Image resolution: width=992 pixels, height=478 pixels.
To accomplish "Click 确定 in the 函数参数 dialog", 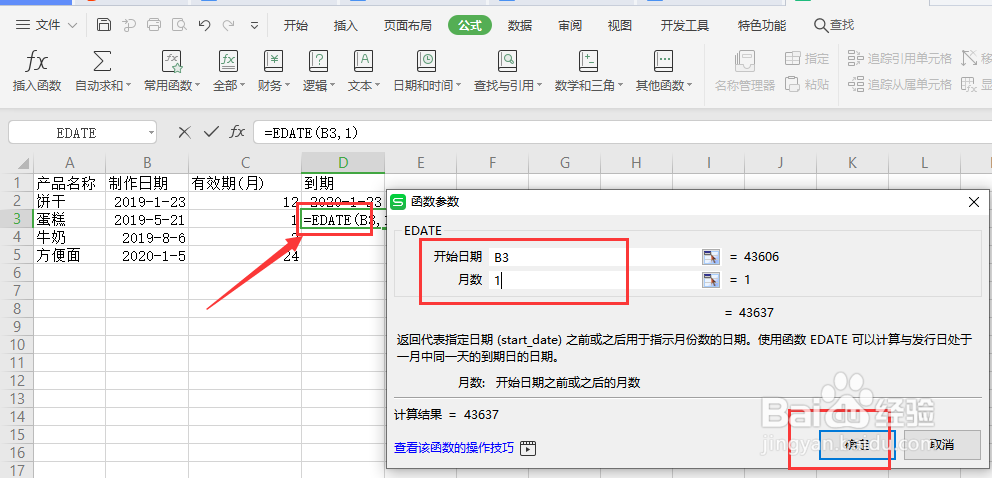I will (x=857, y=444).
